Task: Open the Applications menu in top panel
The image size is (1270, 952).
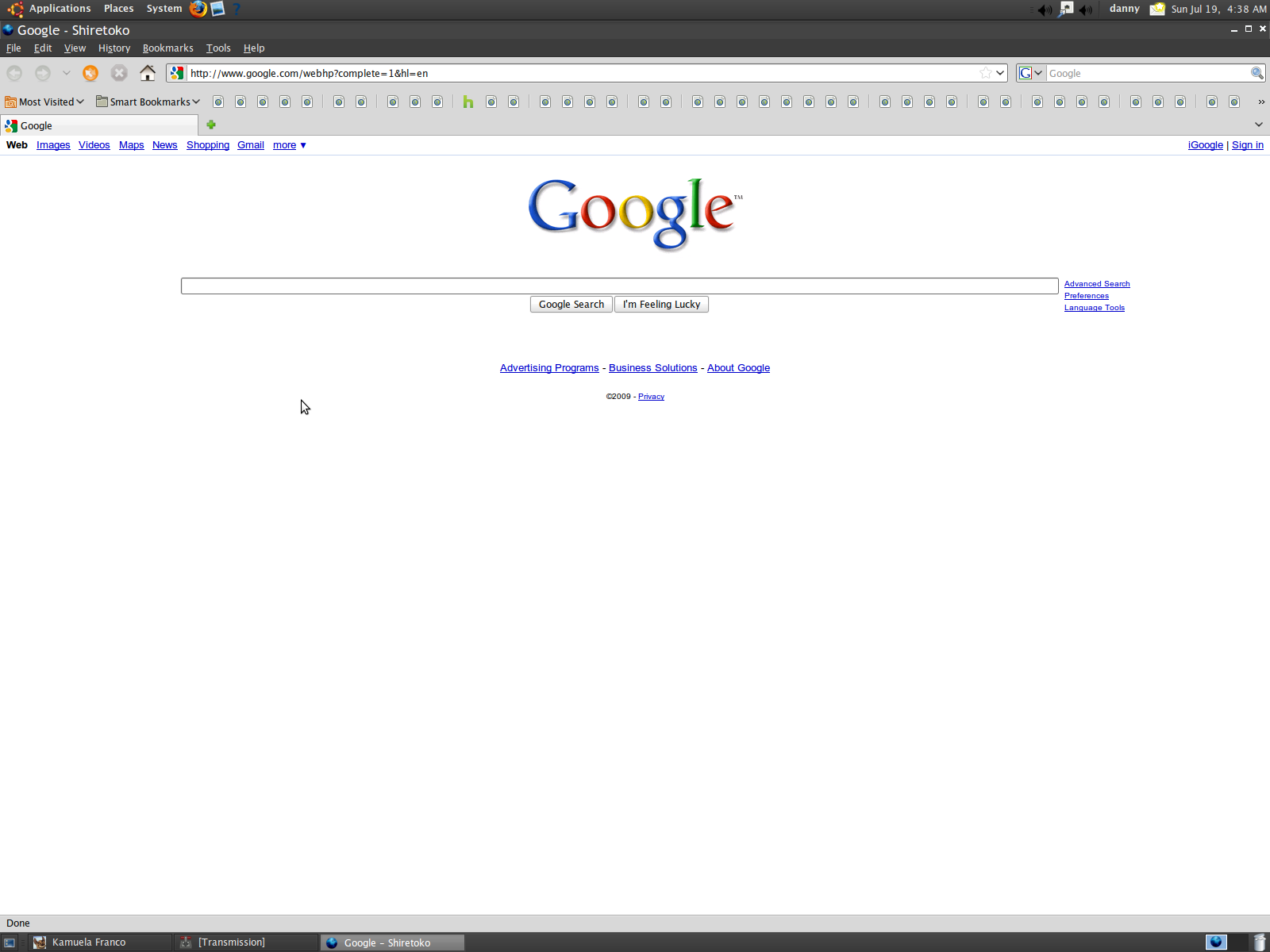Action: (60, 9)
